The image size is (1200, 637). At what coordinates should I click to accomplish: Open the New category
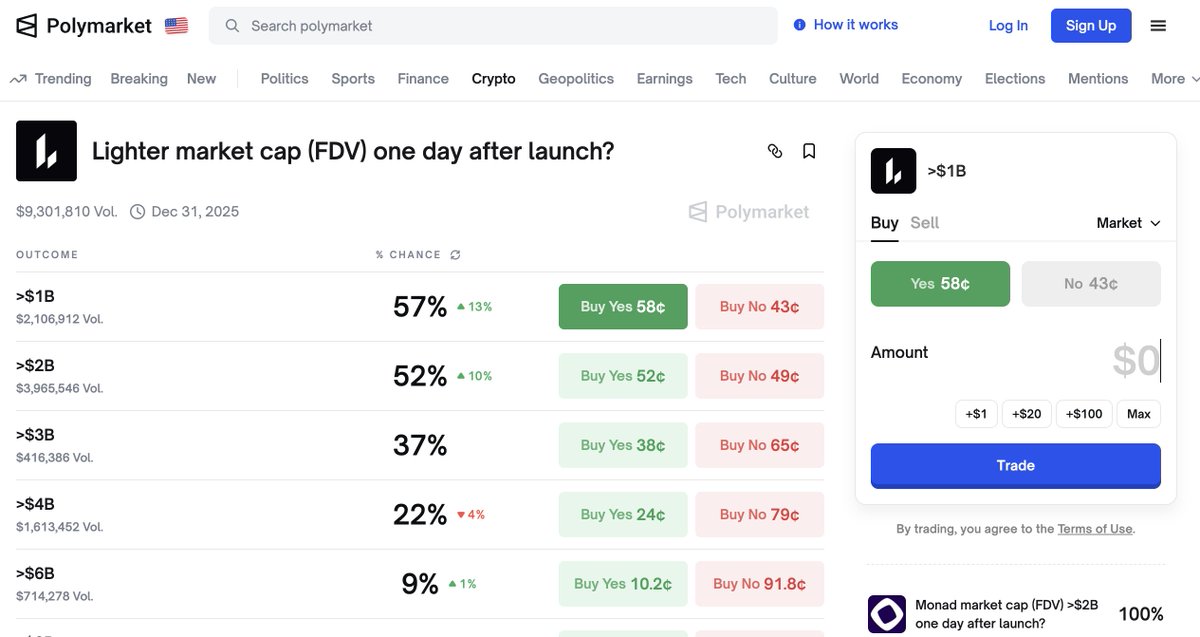(x=201, y=79)
